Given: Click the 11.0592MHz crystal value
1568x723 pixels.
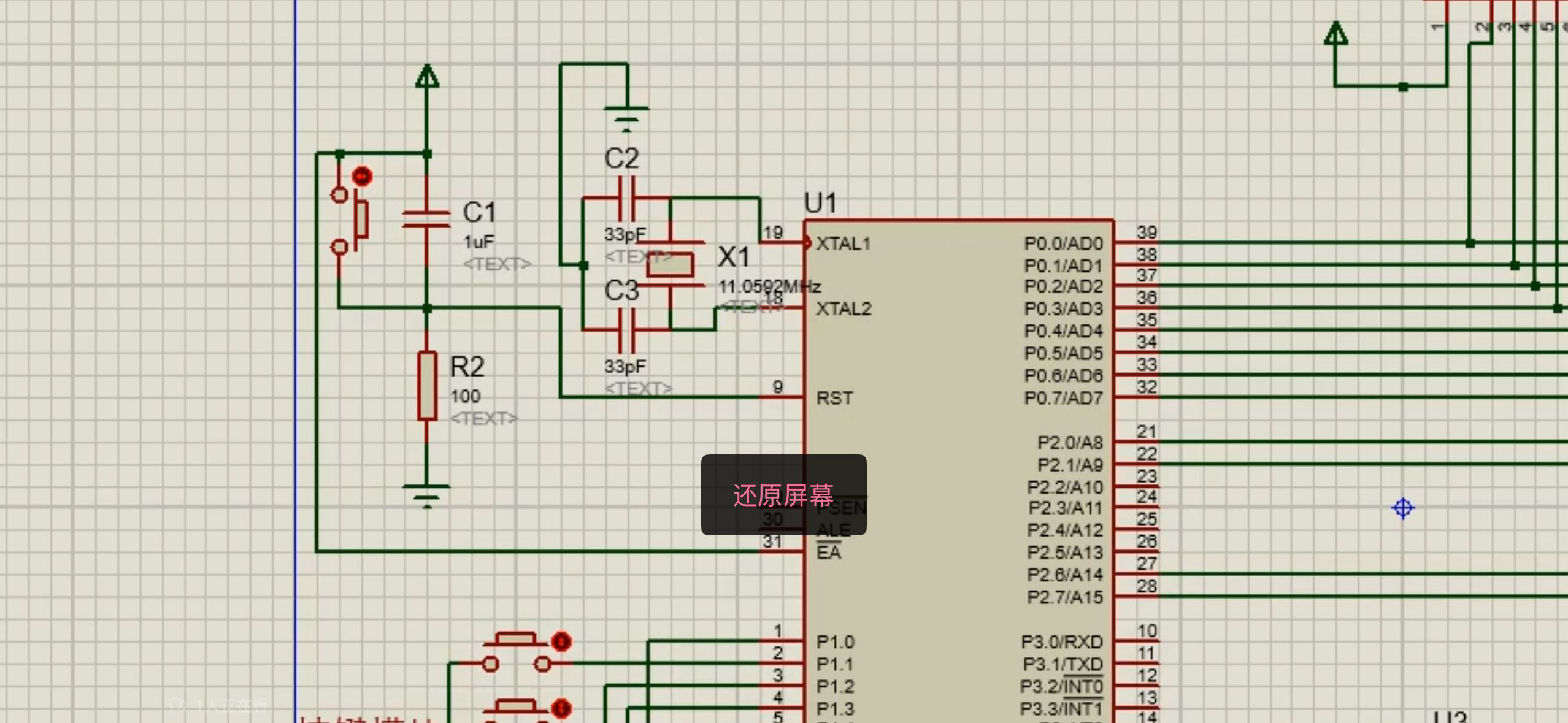Looking at the screenshot, I should [x=769, y=286].
